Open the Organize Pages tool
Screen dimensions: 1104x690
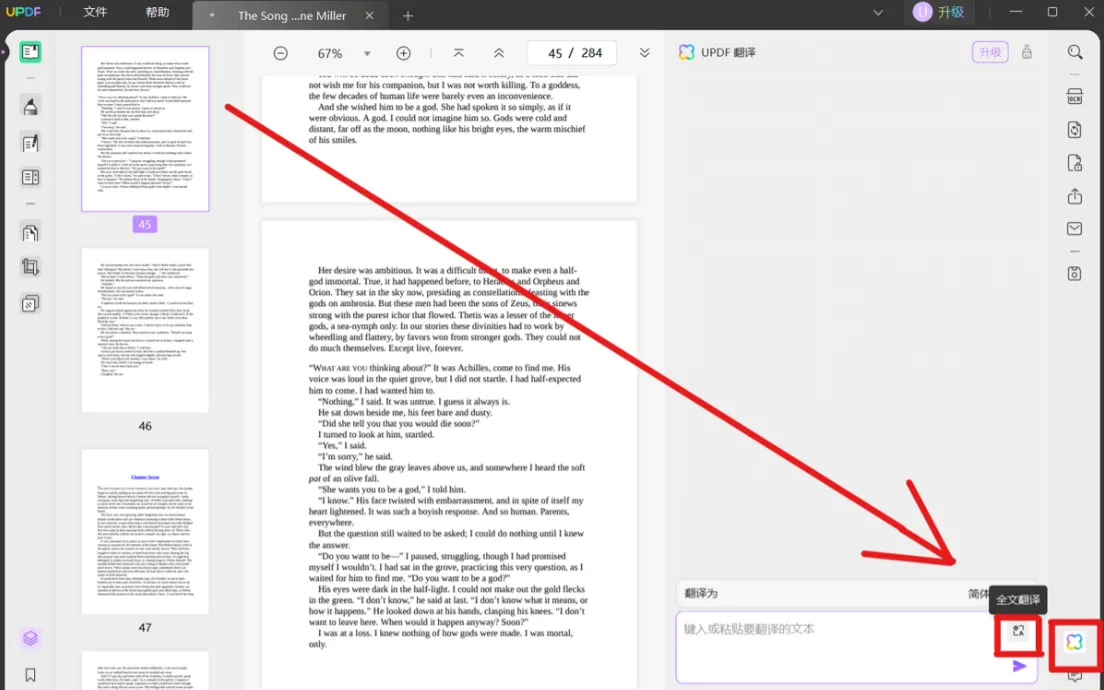tap(30, 233)
